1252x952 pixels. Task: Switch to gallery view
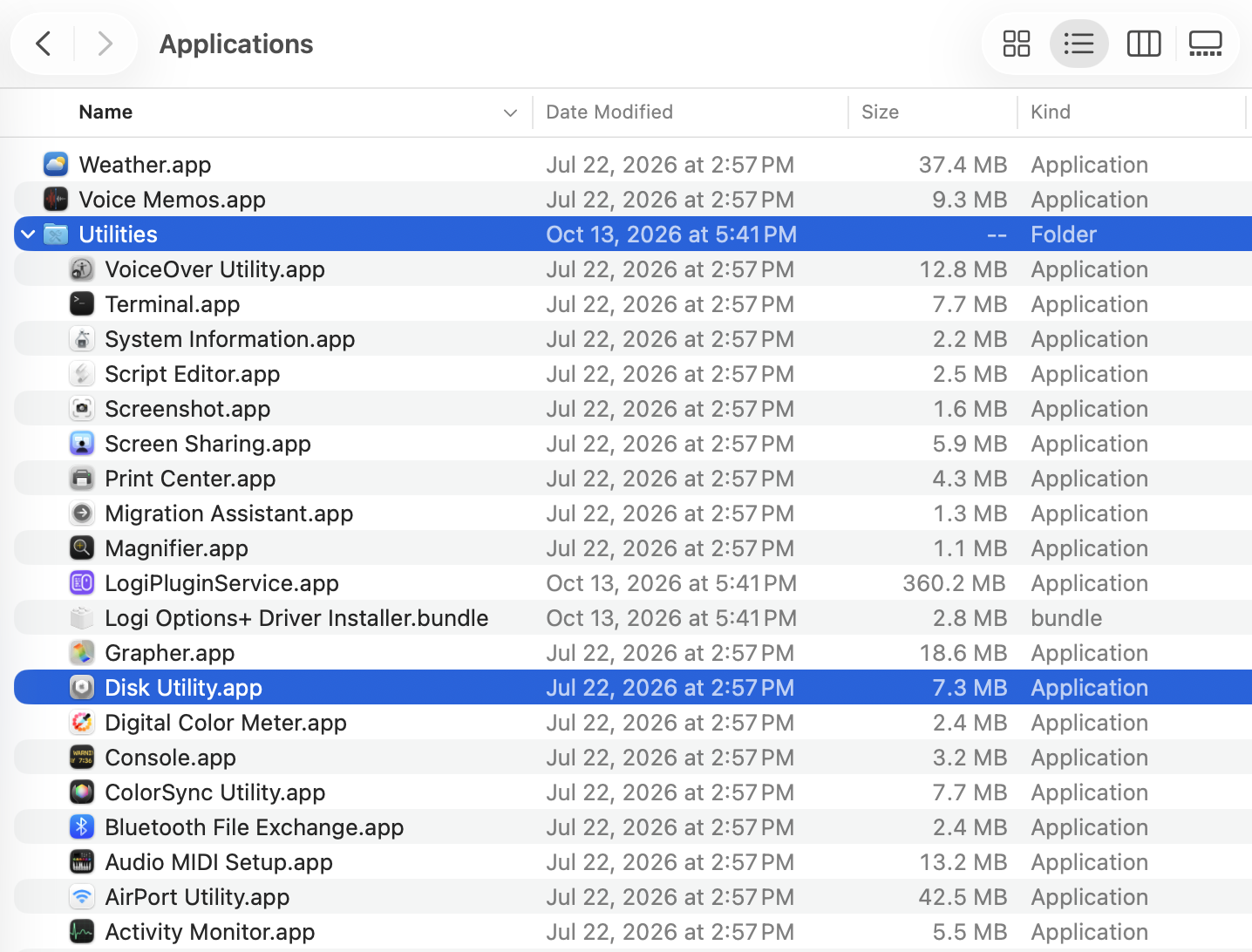[1206, 44]
